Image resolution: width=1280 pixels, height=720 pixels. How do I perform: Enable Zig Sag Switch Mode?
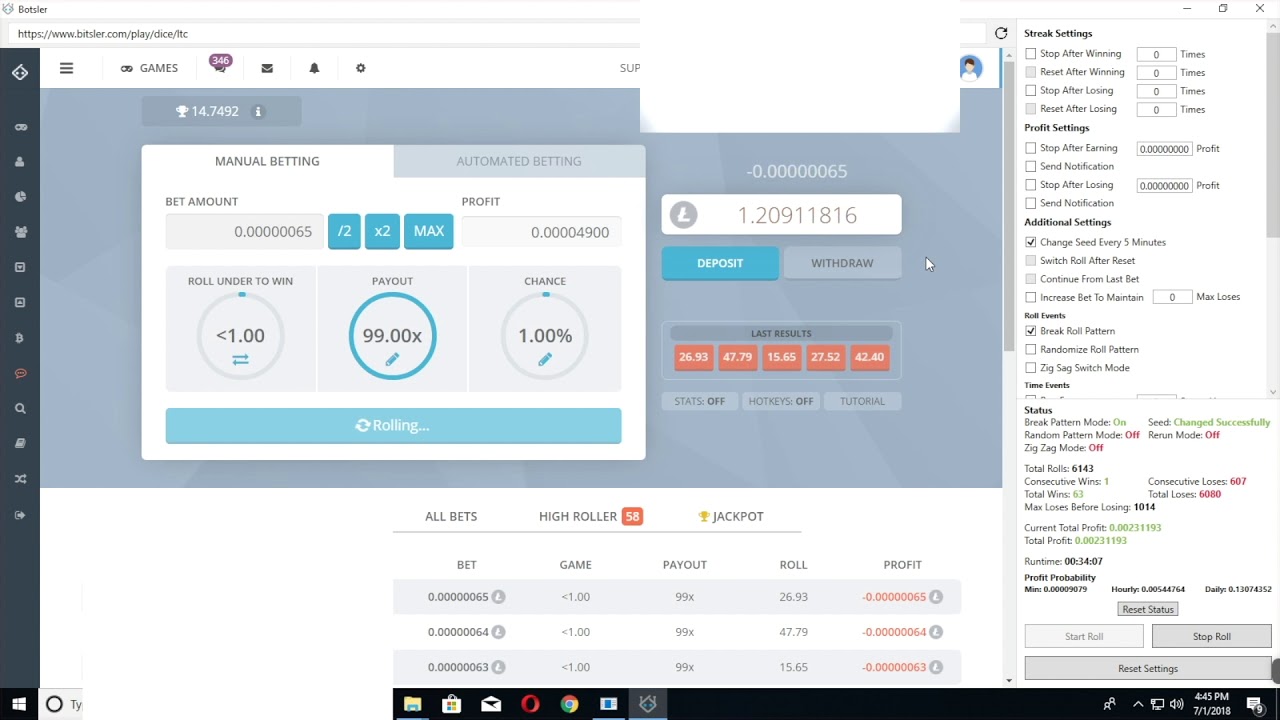click(1031, 368)
